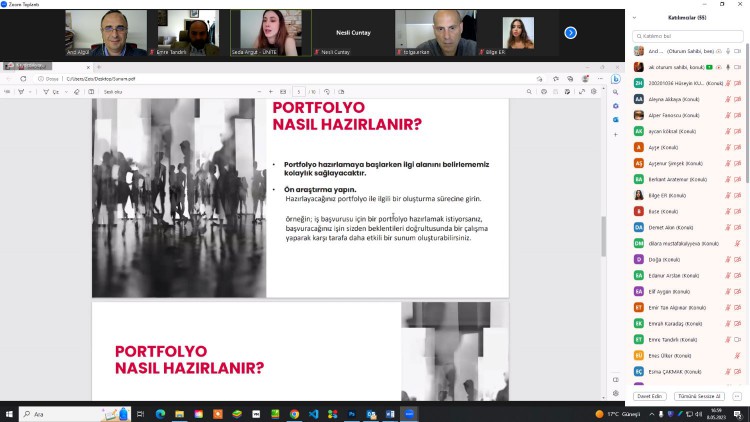Image resolution: width=750 pixels, height=422 pixels.
Task: Open Edge profile avatar icon
Action: pyautogui.click(x=585, y=79)
